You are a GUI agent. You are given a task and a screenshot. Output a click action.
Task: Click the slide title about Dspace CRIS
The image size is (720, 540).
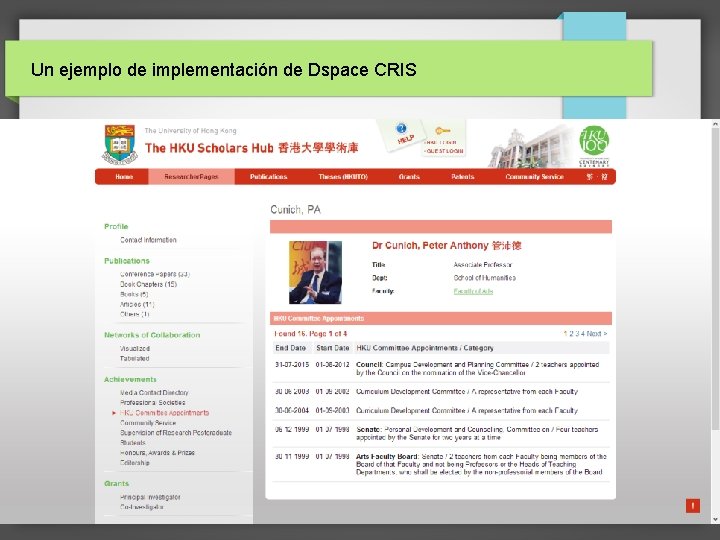[x=224, y=70]
